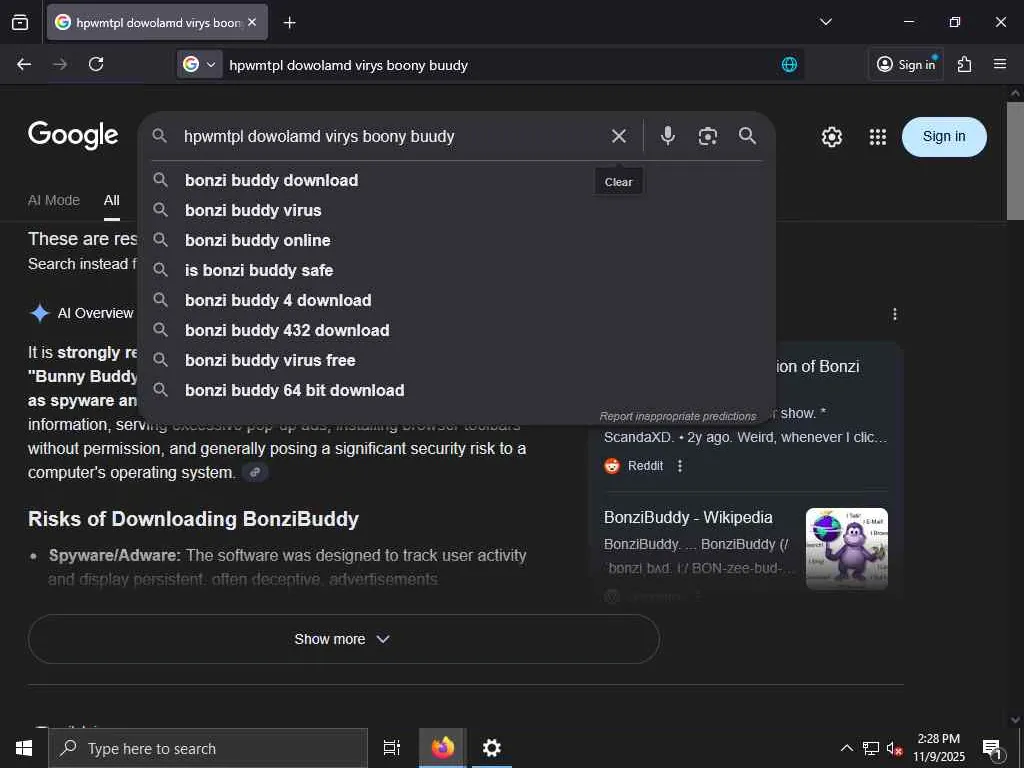Open the Firefox hamburger application menu
The width and height of the screenshot is (1024, 768).
click(1000, 64)
